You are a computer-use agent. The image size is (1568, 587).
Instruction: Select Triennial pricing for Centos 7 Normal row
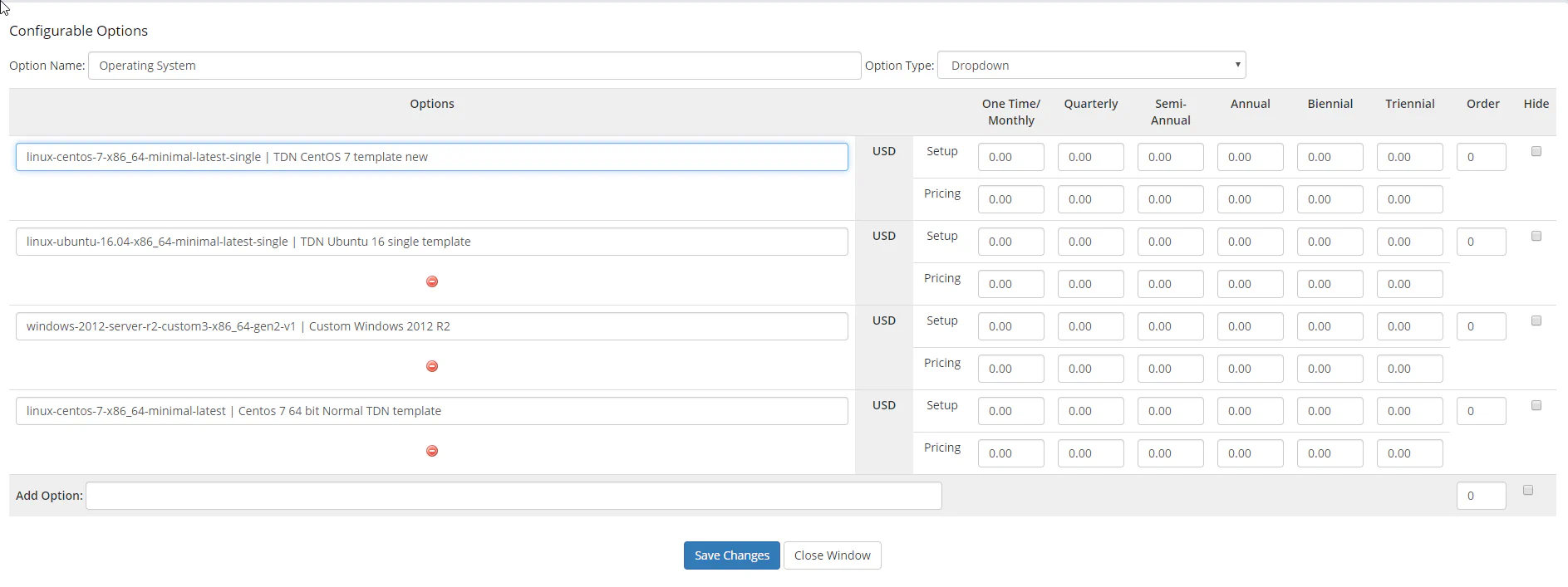1409,453
